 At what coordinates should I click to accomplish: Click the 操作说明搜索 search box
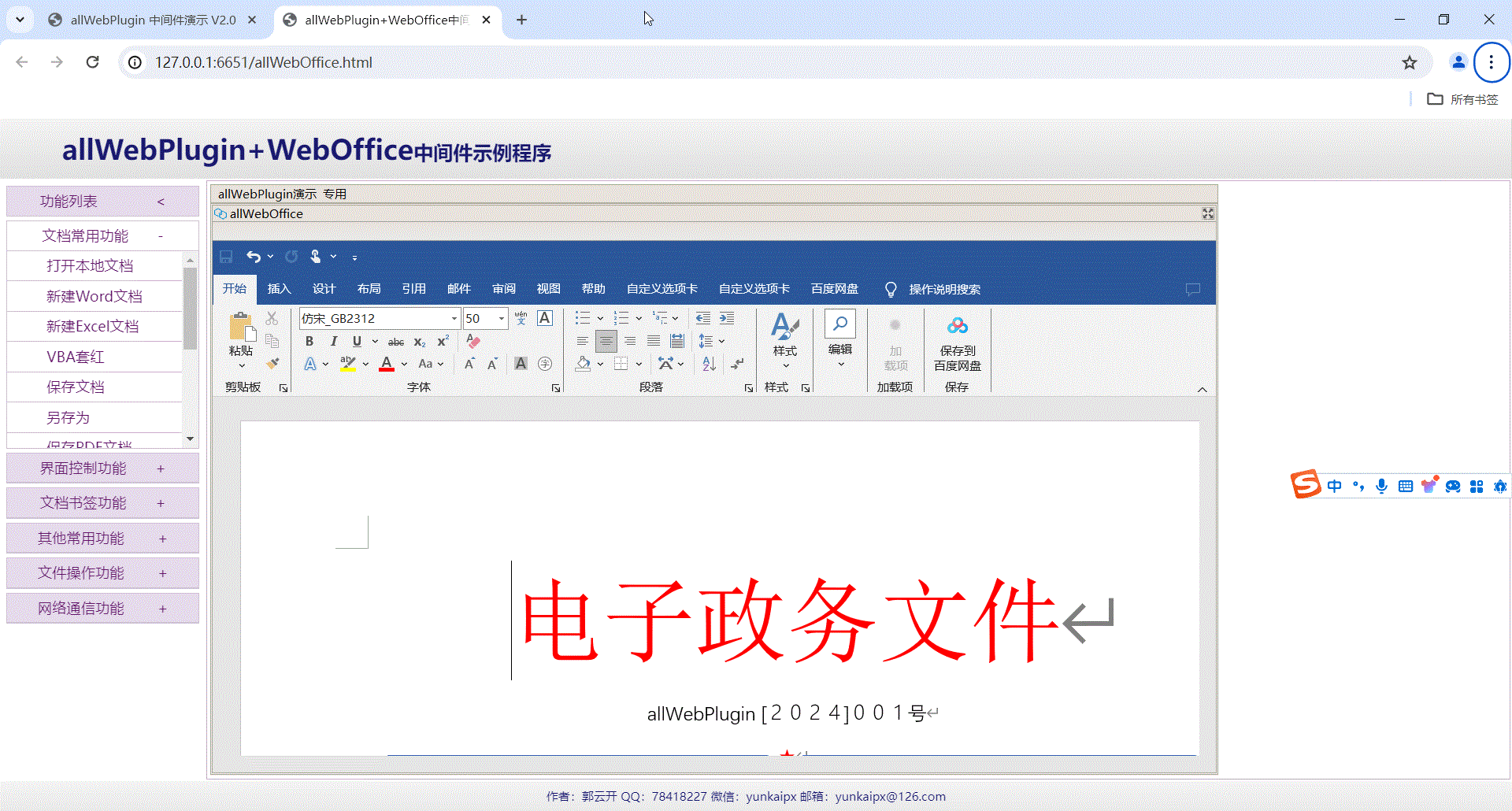944,290
